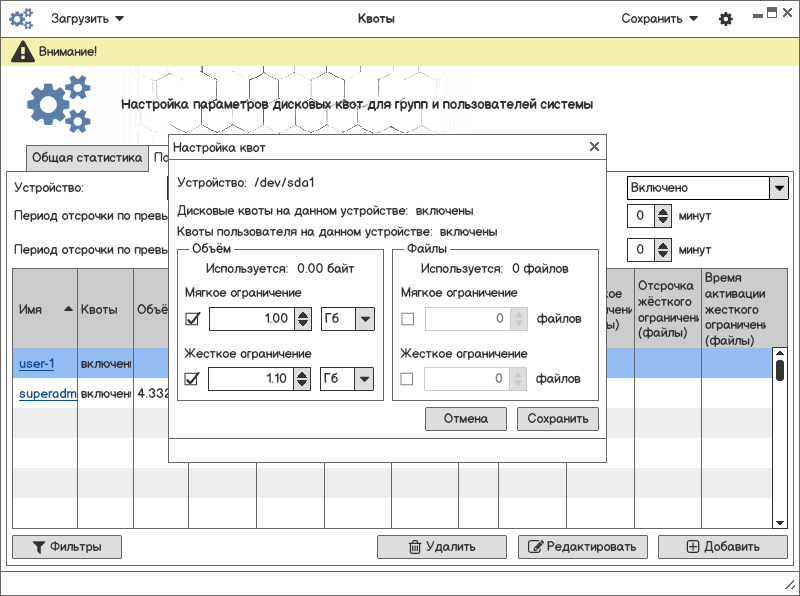Adjust stepper arrows of 1.10 value
Viewport: 800px width, 596px height.
(x=302, y=379)
